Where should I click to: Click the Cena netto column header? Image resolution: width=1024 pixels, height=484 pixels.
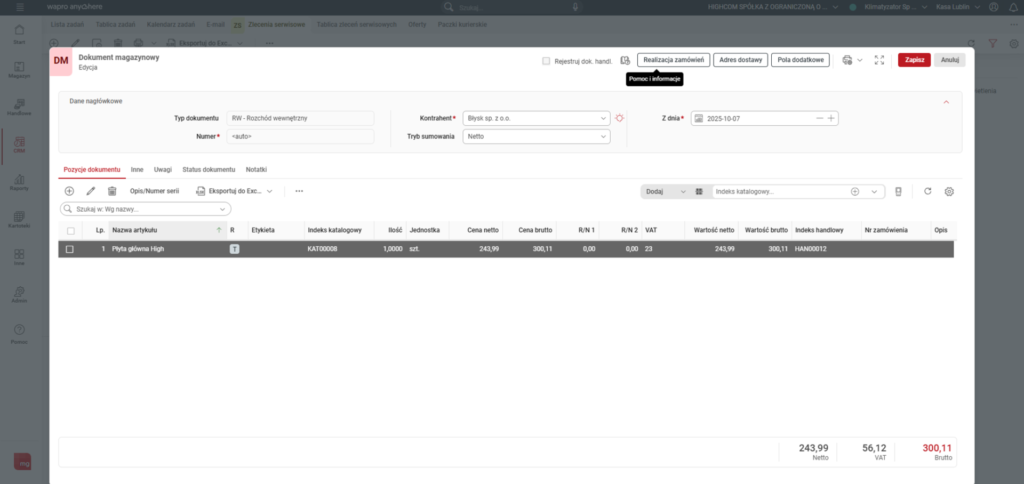(x=475, y=231)
